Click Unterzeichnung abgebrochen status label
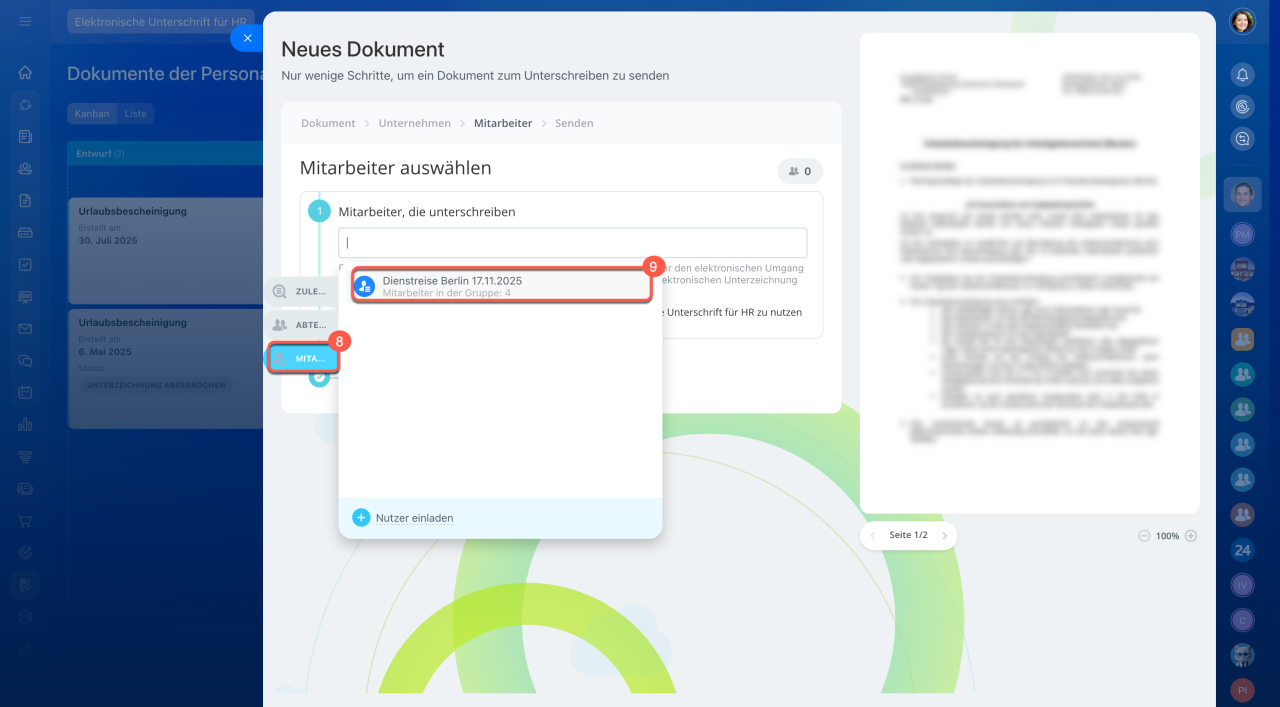 point(156,385)
